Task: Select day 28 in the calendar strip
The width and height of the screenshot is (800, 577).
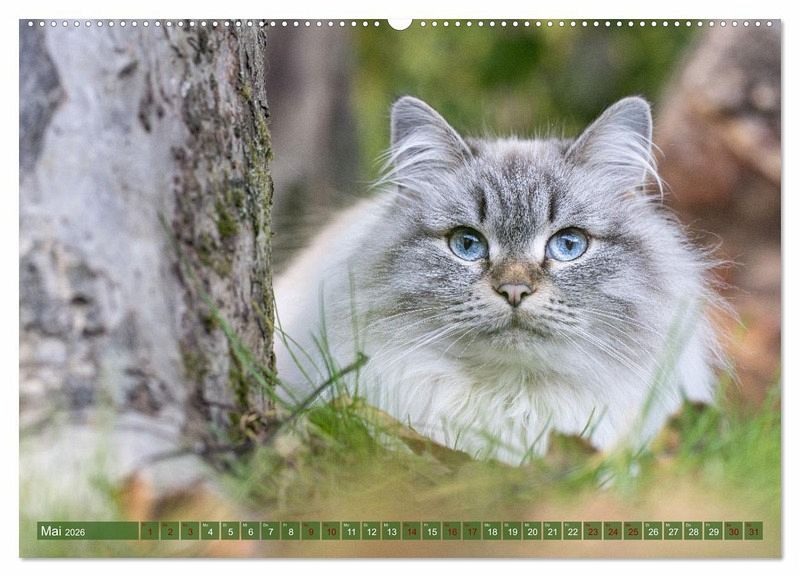Action: coord(693,531)
